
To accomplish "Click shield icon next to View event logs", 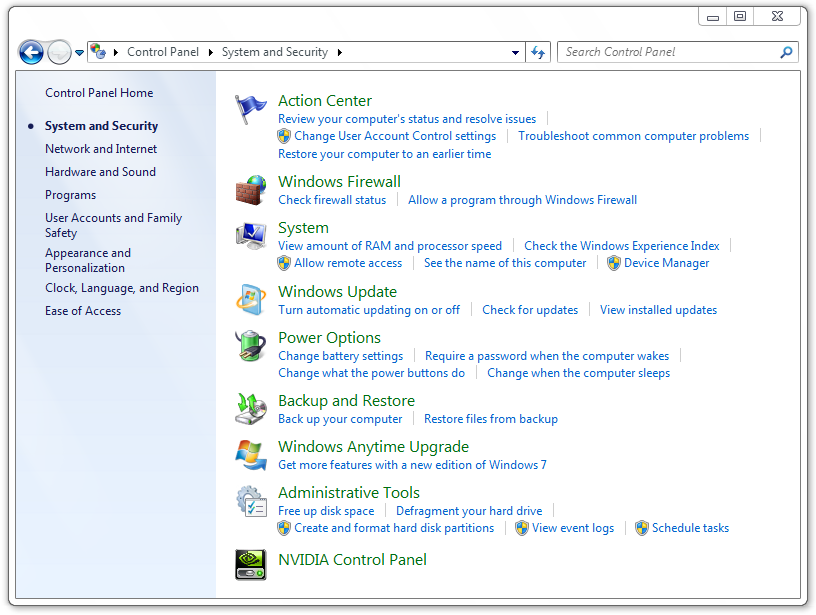I will tap(521, 528).
